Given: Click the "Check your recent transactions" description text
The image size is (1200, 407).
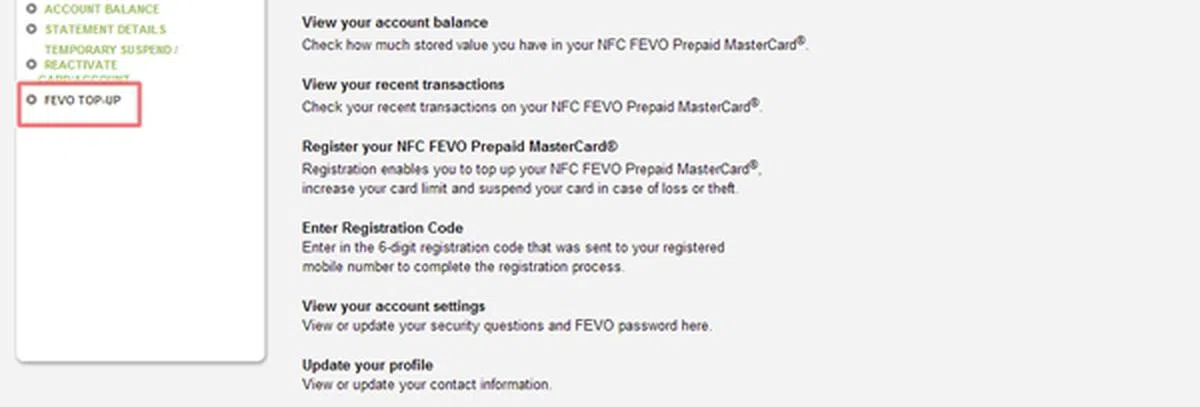Looking at the screenshot, I should point(531,105).
